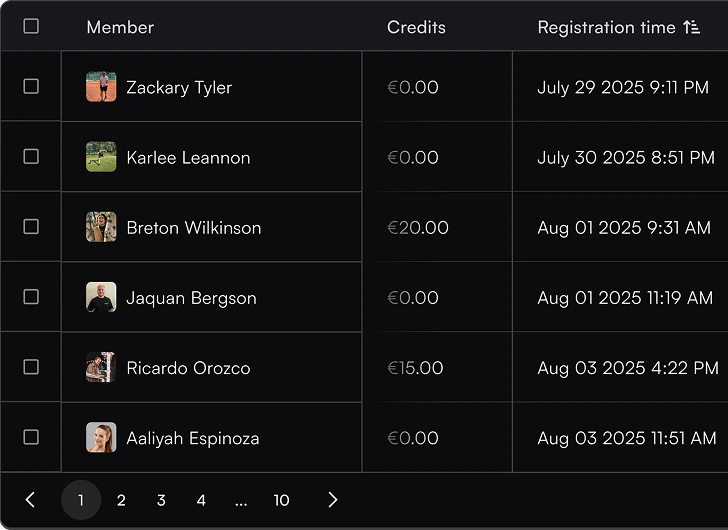
Task: Jump to page 10
Action: tap(281, 500)
